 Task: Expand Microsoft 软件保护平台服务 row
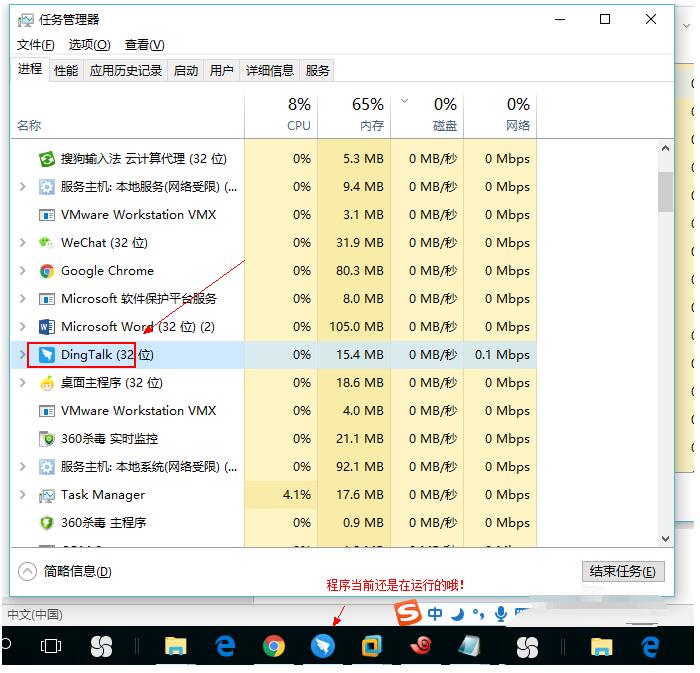(22, 299)
